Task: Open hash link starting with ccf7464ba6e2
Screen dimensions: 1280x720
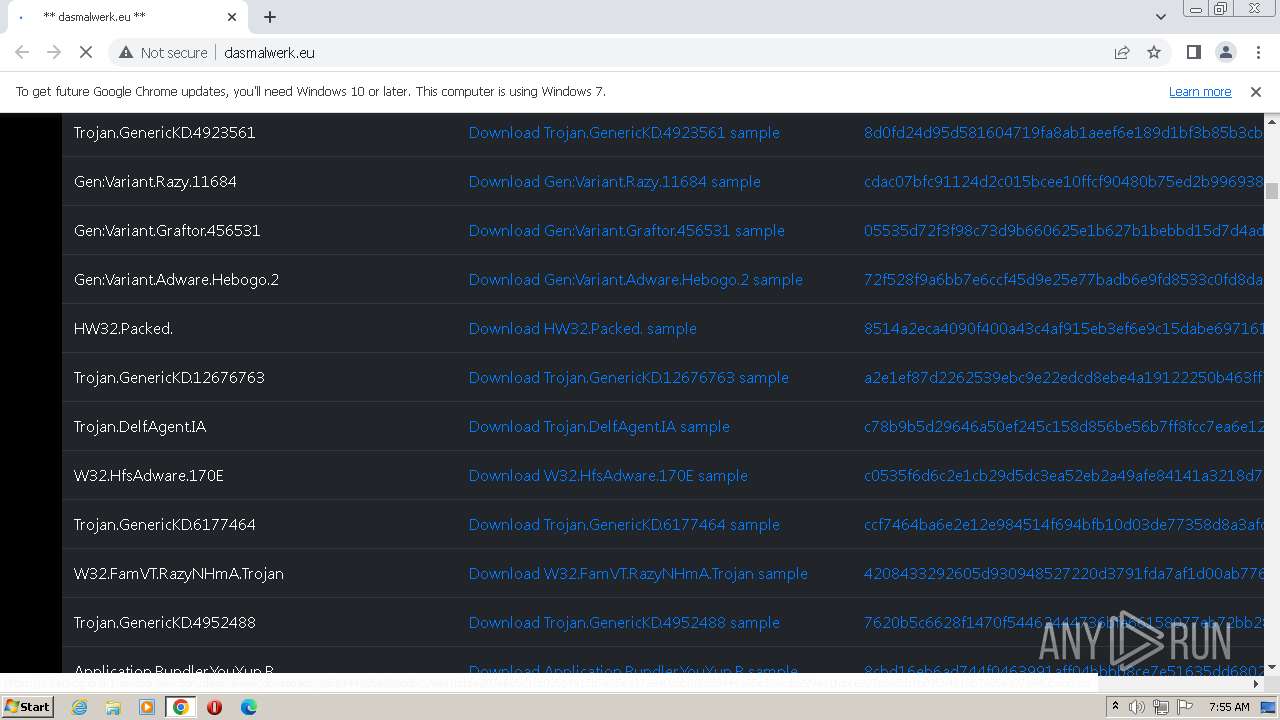Action: pos(1063,524)
